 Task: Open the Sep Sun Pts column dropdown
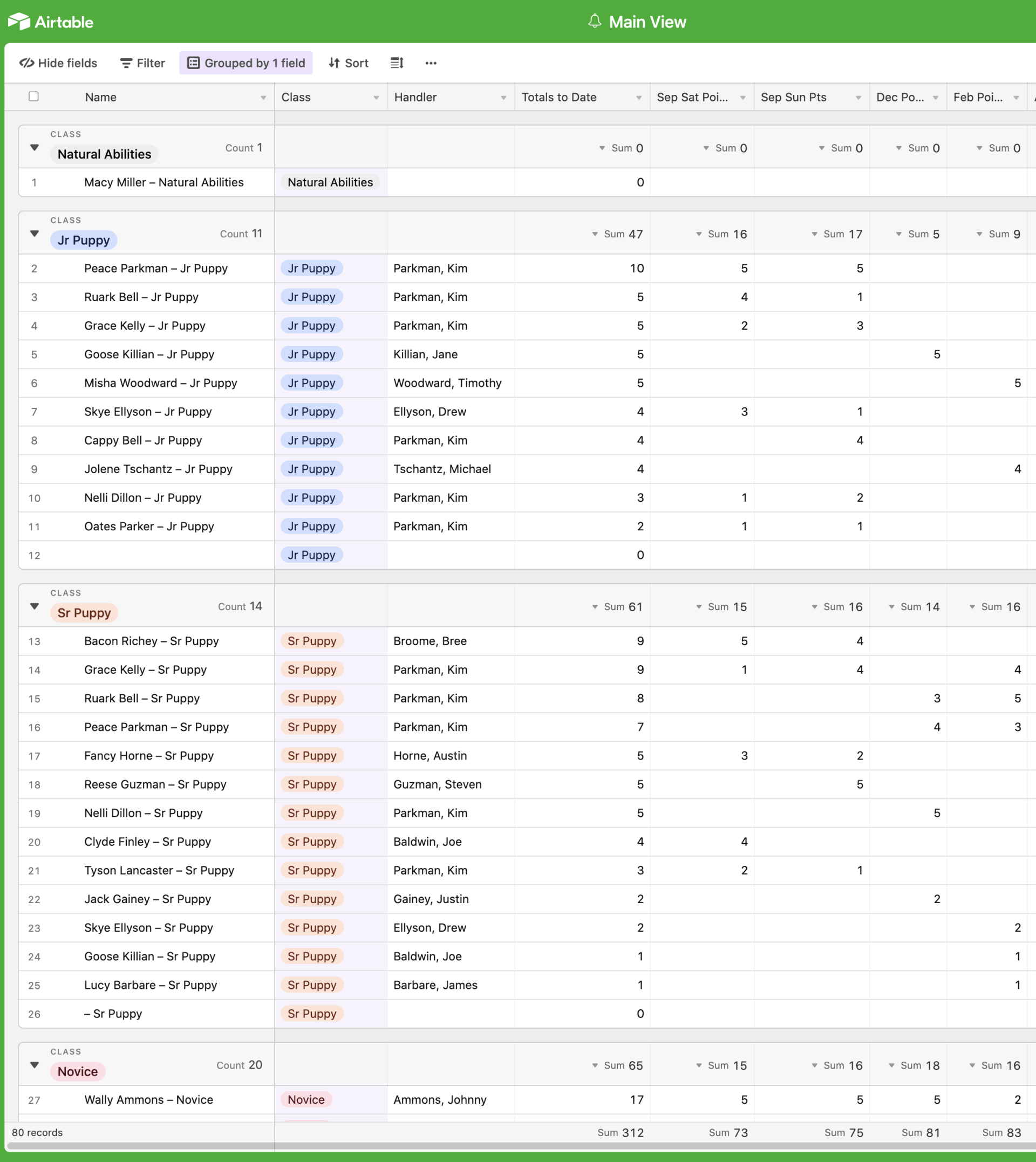(x=858, y=98)
